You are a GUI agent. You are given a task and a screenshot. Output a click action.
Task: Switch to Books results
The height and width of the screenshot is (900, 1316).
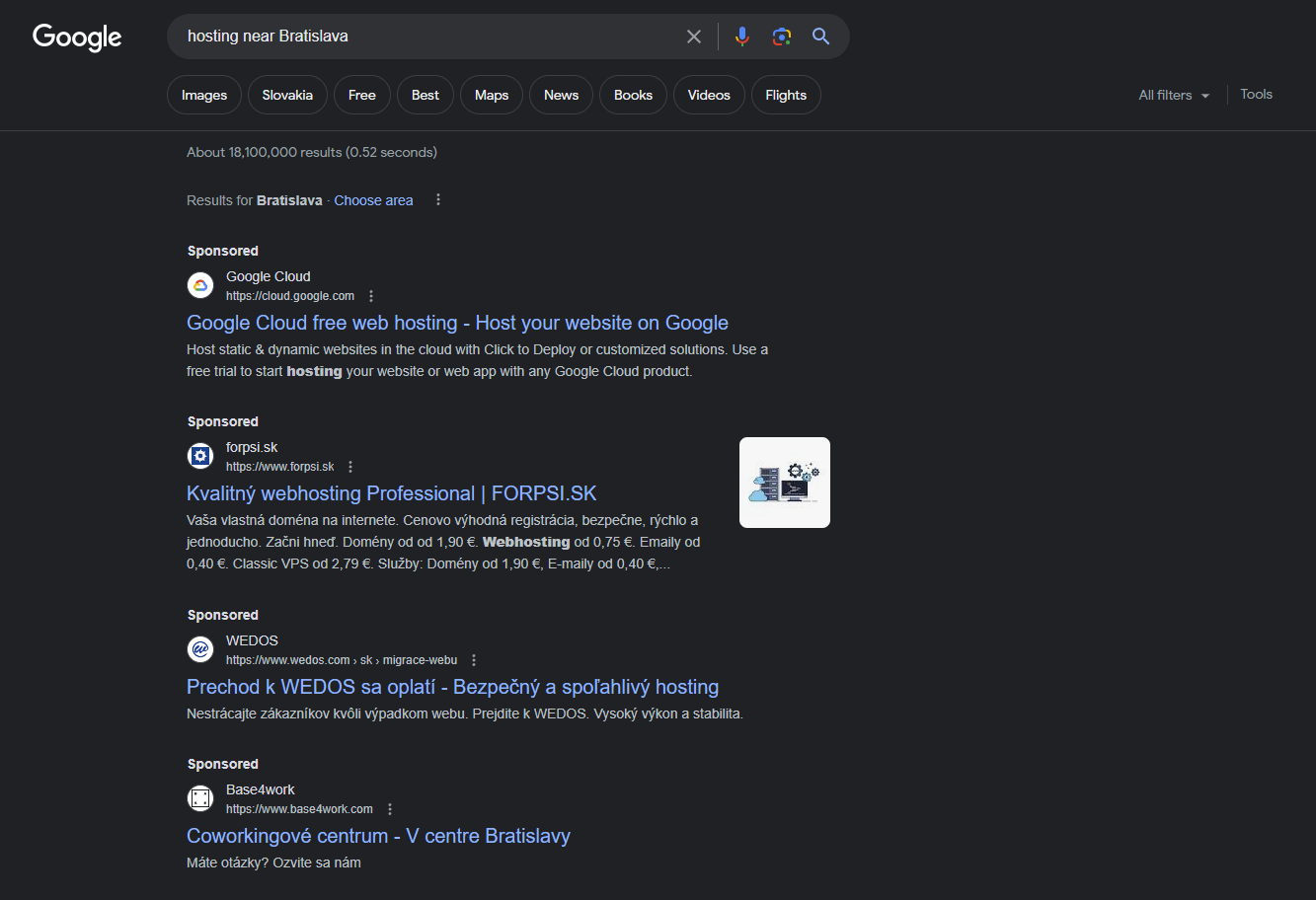633,95
